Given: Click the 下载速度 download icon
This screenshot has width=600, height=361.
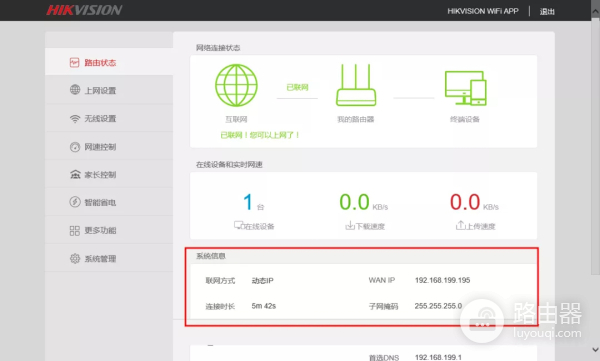Looking at the screenshot, I should (x=350, y=225).
